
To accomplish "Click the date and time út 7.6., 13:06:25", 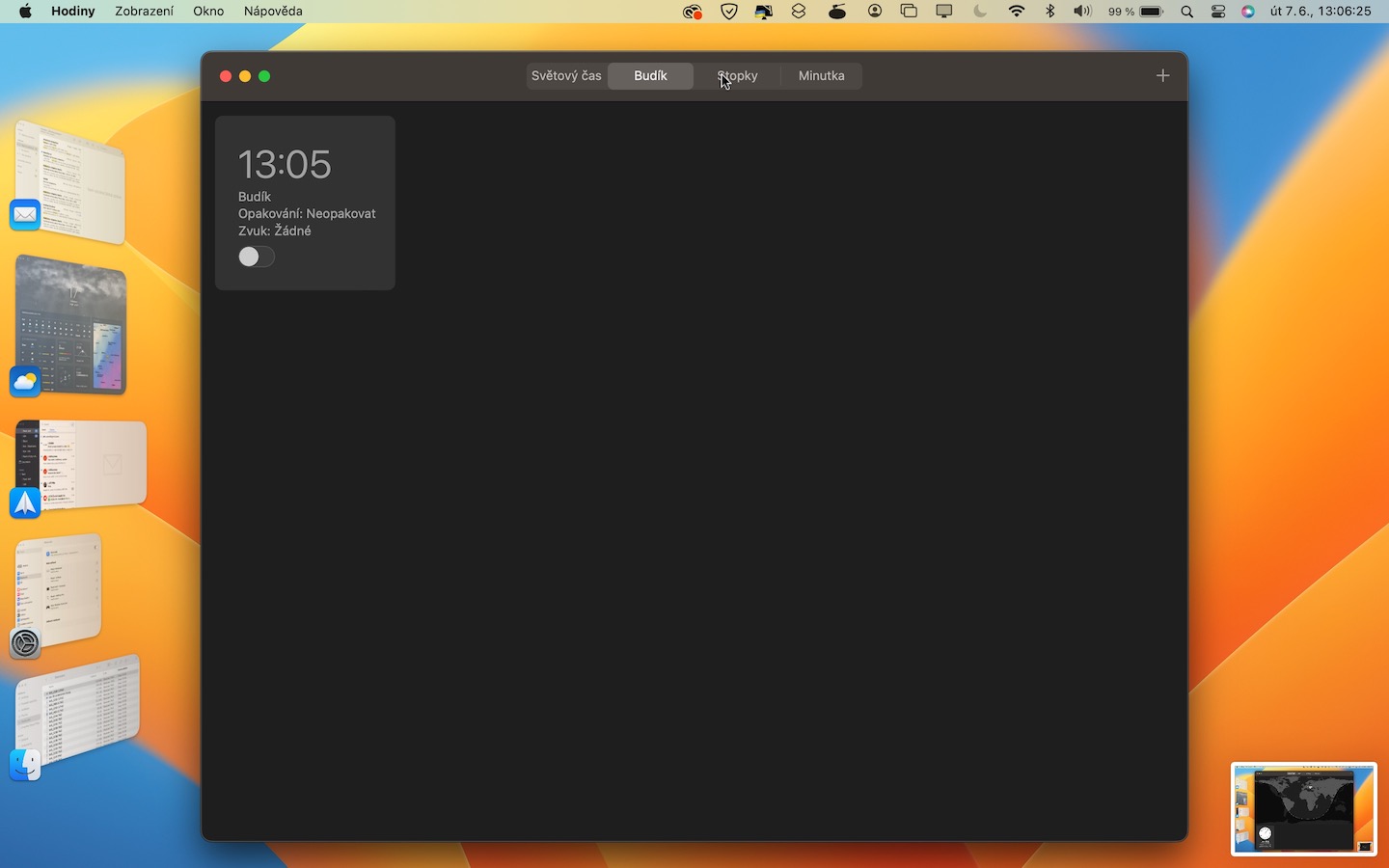I will pyautogui.click(x=1321, y=12).
